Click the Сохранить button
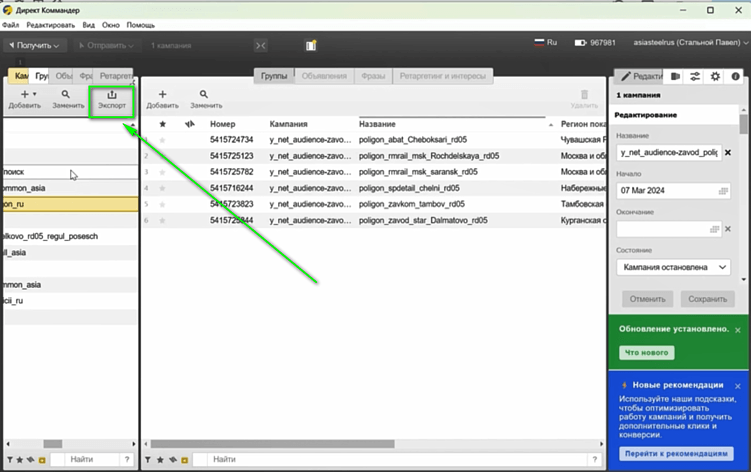 click(707, 299)
